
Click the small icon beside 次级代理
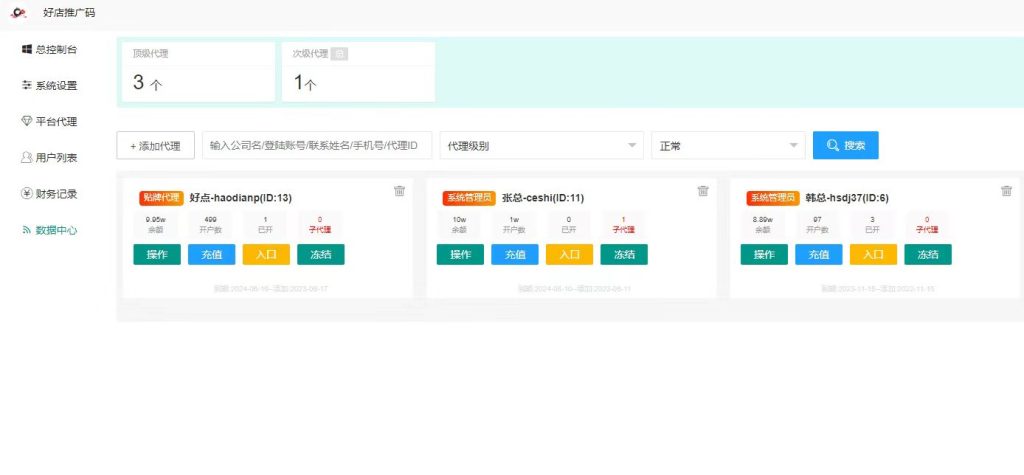(x=339, y=54)
